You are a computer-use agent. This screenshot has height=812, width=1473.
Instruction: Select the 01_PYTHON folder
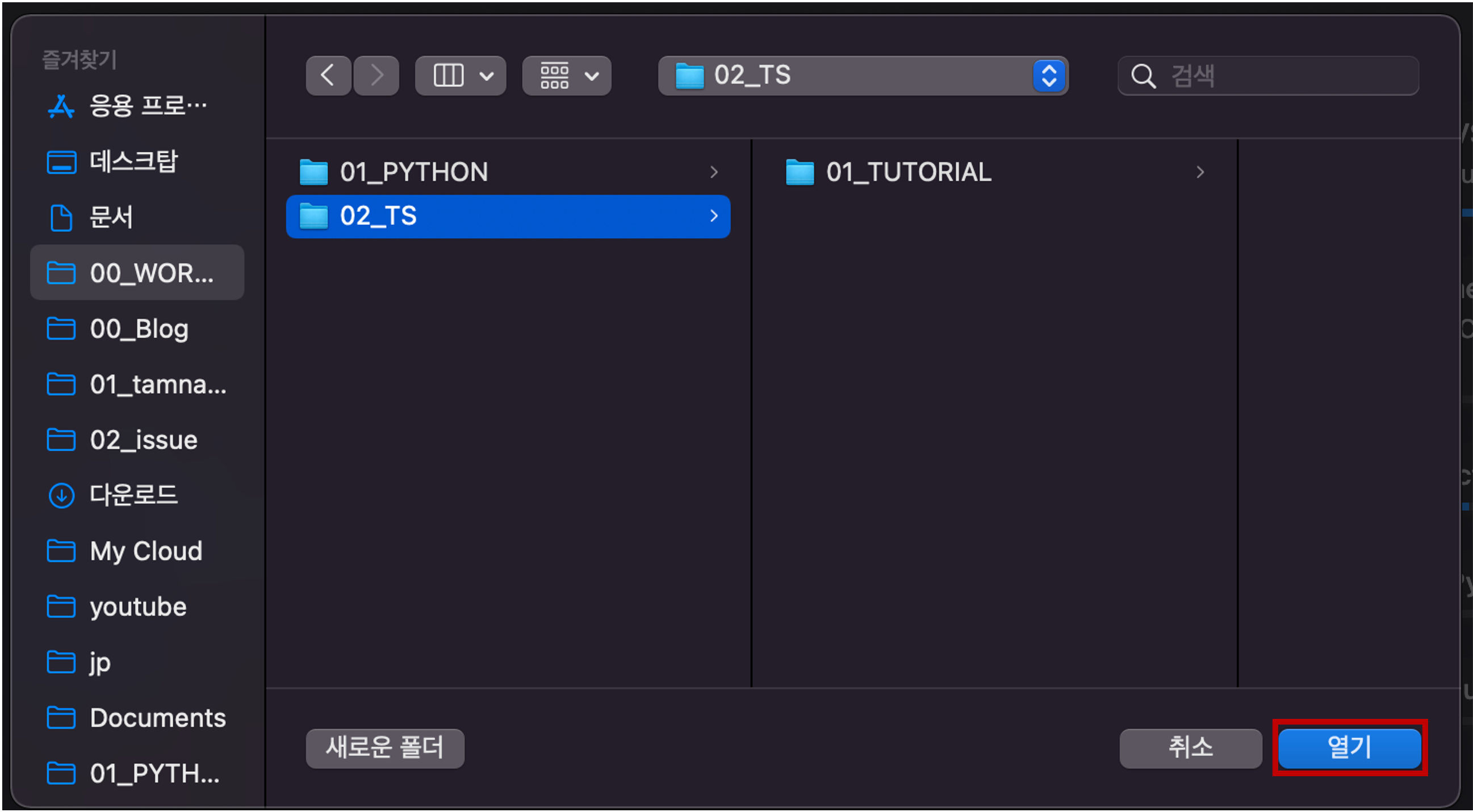(x=414, y=172)
